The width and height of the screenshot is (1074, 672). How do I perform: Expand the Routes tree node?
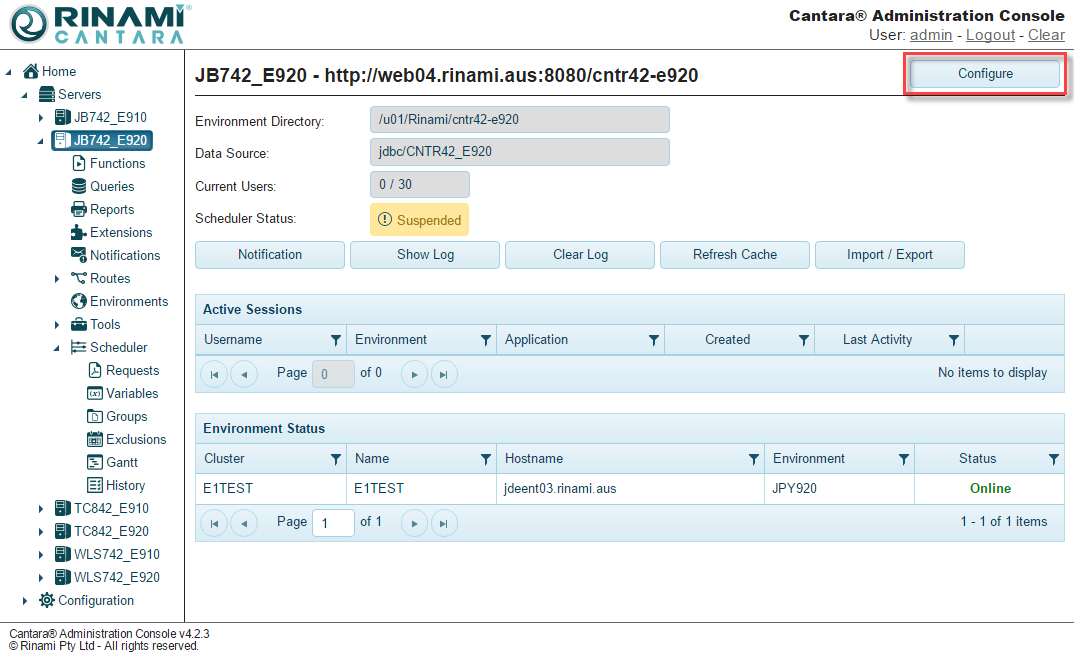pyautogui.click(x=57, y=278)
